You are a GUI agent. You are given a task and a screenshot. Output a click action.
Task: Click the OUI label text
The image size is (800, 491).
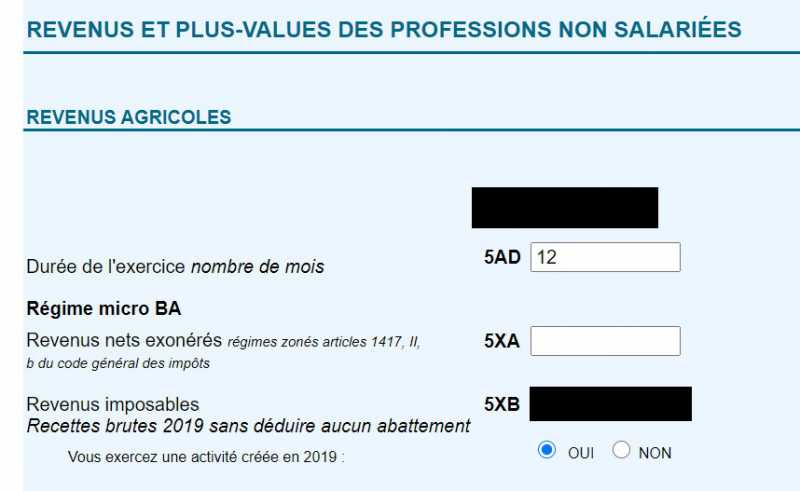580,453
